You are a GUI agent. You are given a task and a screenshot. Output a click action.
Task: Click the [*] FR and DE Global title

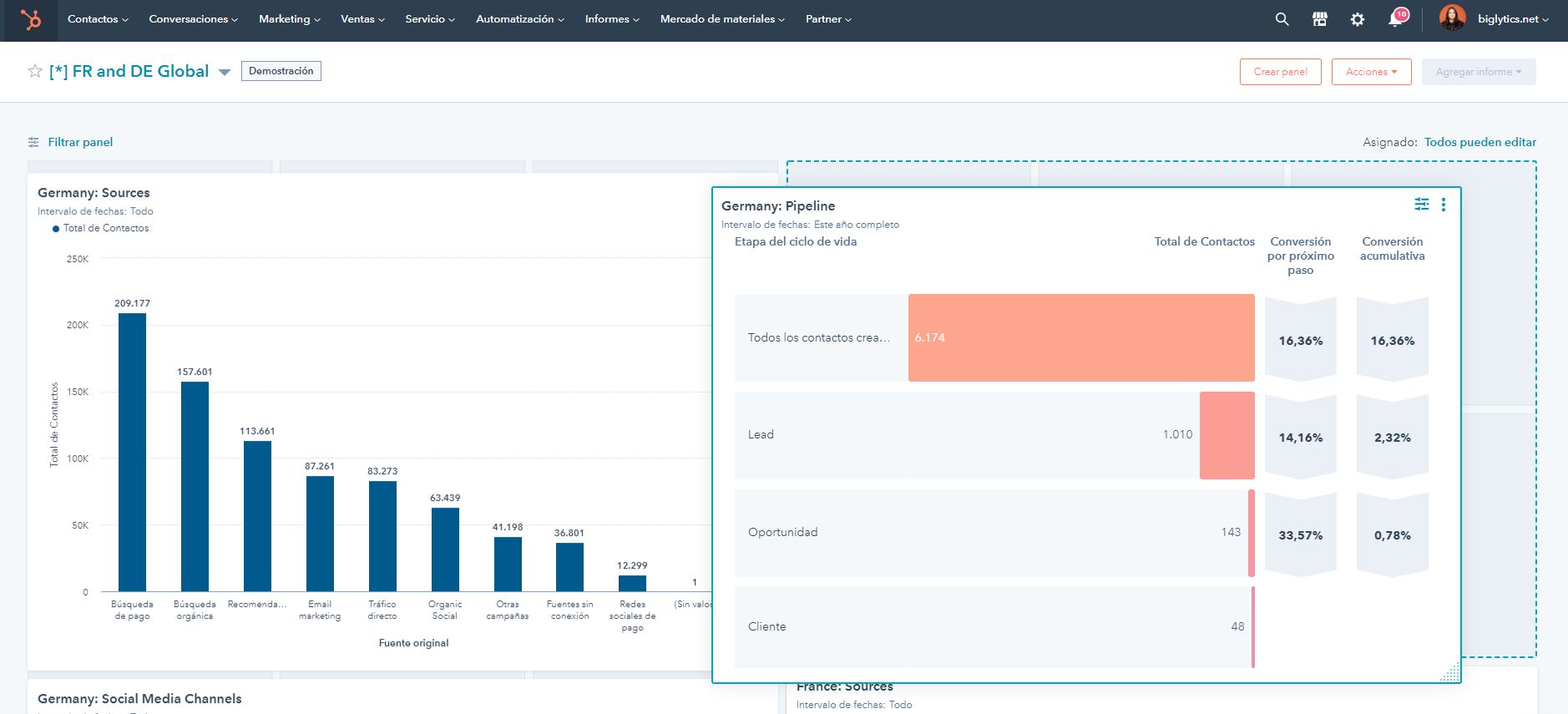click(x=129, y=71)
